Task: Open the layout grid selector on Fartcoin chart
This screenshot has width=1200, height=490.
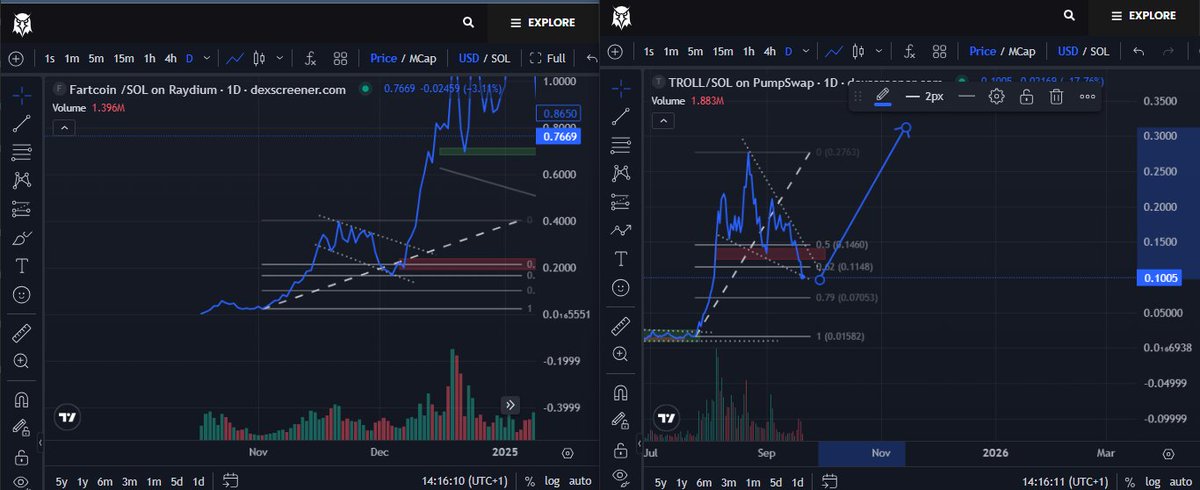Action: click(x=340, y=58)
